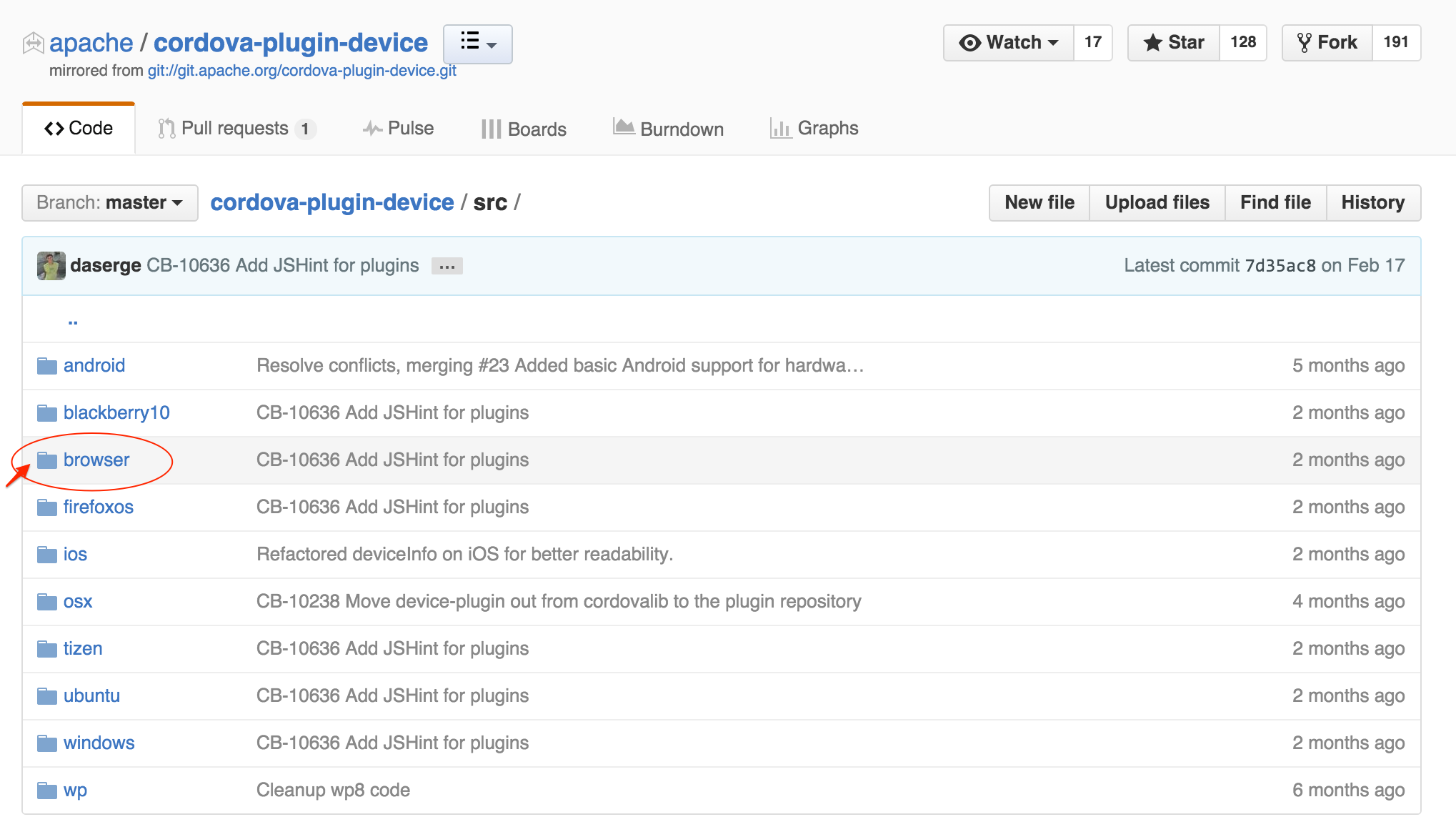Screen dimensions: 1456x832
Task: View the 128 stargazers count
Action: pos(1243,43)
